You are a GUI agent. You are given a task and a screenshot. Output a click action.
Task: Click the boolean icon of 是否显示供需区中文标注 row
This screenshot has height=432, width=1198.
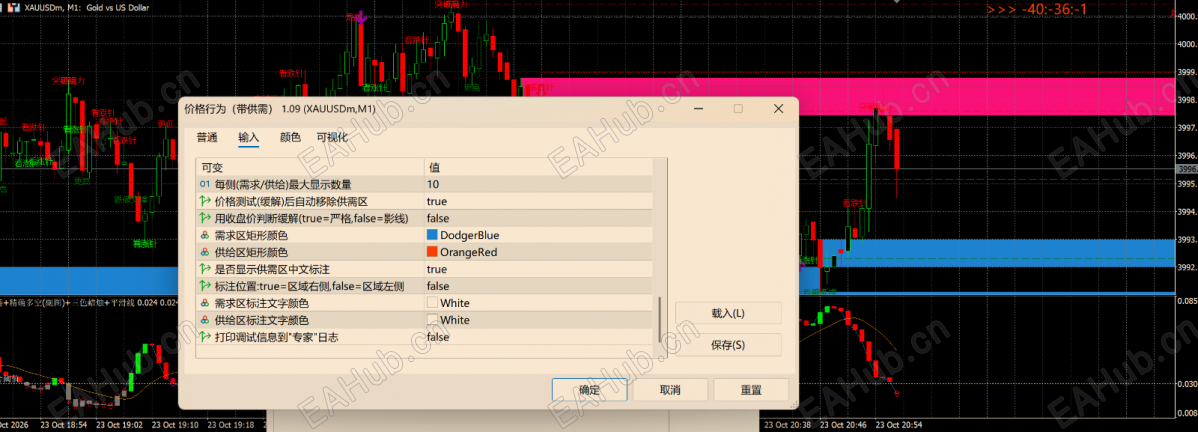point(204,269)
